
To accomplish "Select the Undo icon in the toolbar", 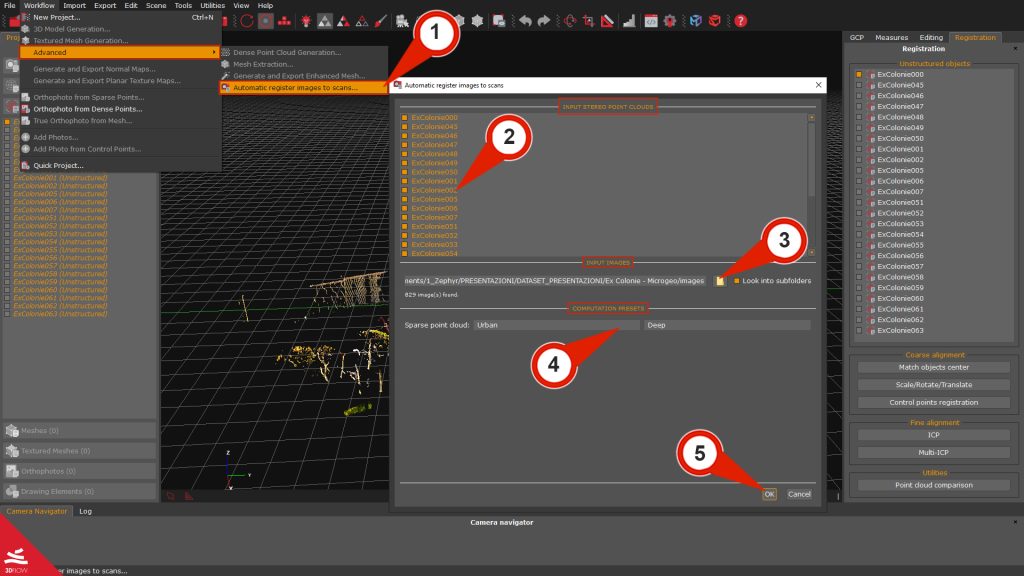I will 524,19.
